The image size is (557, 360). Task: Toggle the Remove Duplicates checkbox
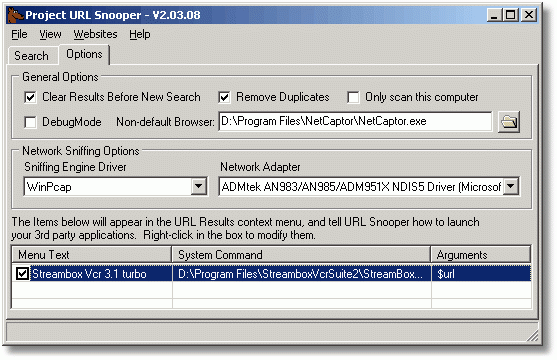click(224, 97)
